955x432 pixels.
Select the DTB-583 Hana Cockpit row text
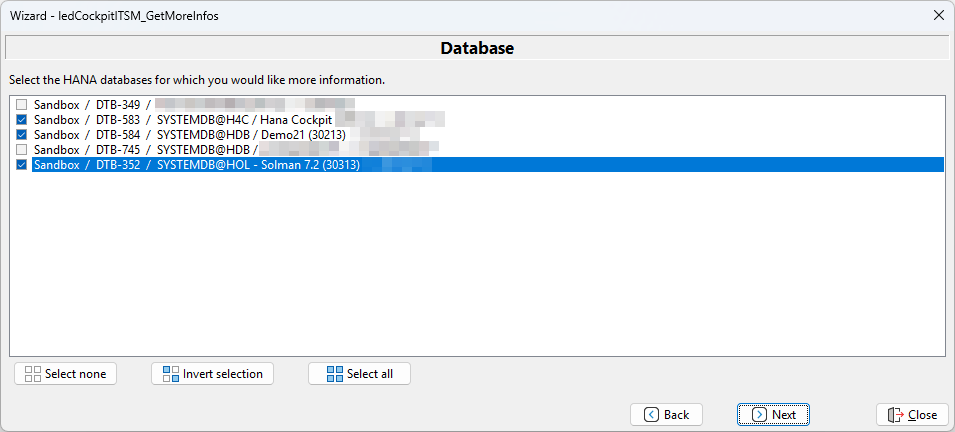coord(182,119)
